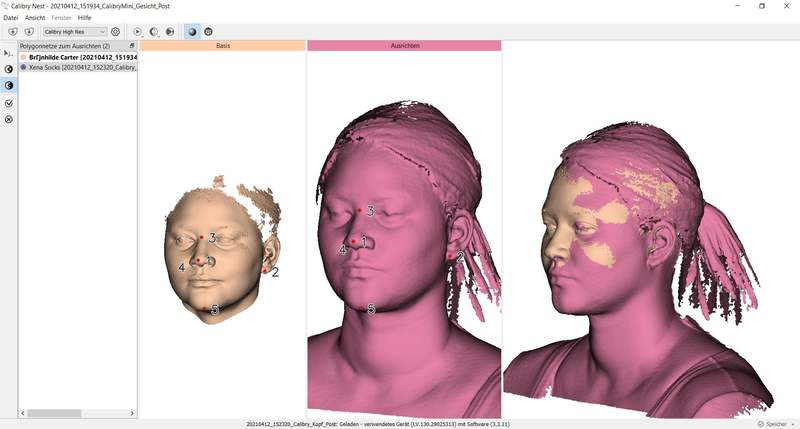The height and width of the screenshot is (429, 800).
Task: Click the approve checkmark icon in left sidebar
Action: 9,103
